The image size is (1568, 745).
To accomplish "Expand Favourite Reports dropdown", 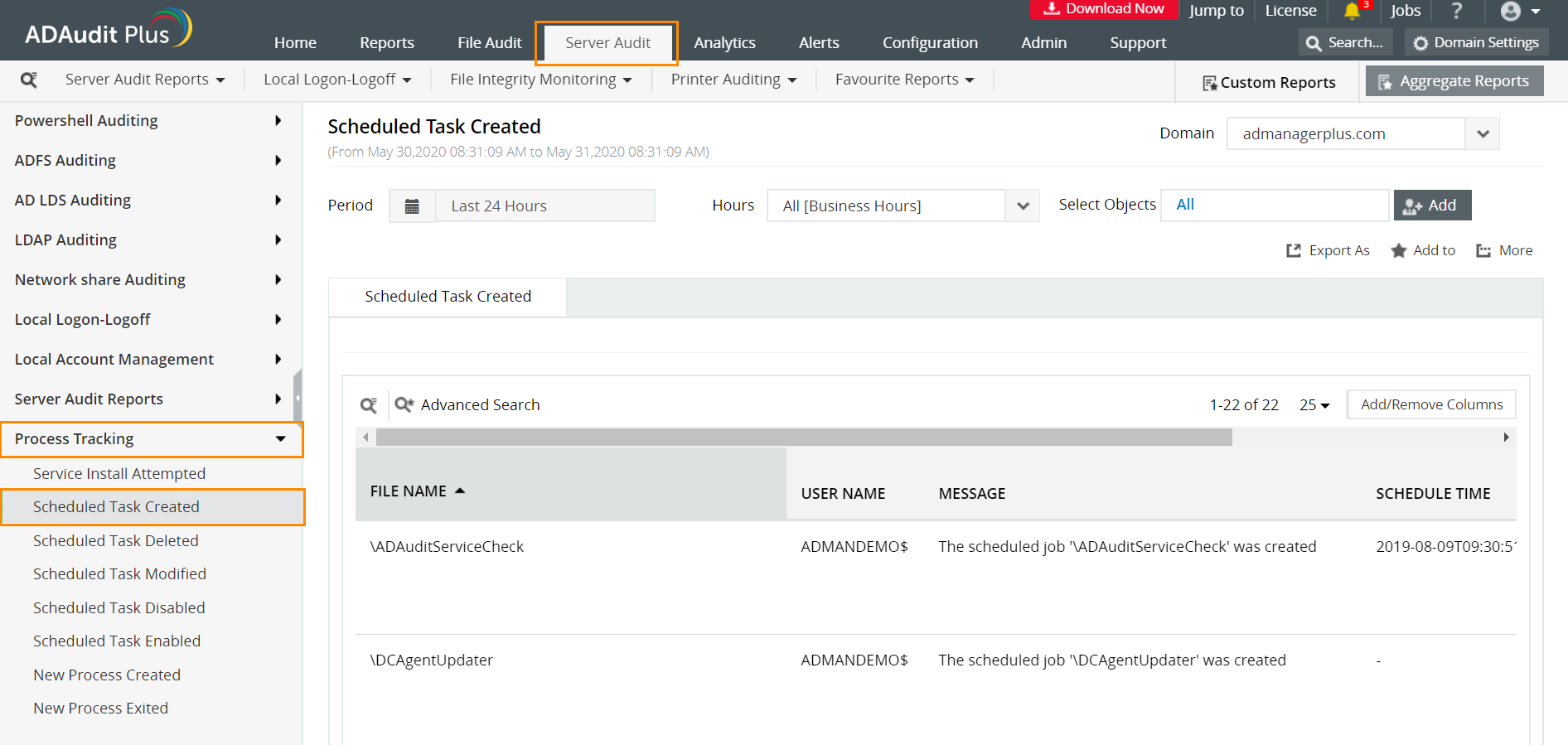I will (x=904, y=80).
